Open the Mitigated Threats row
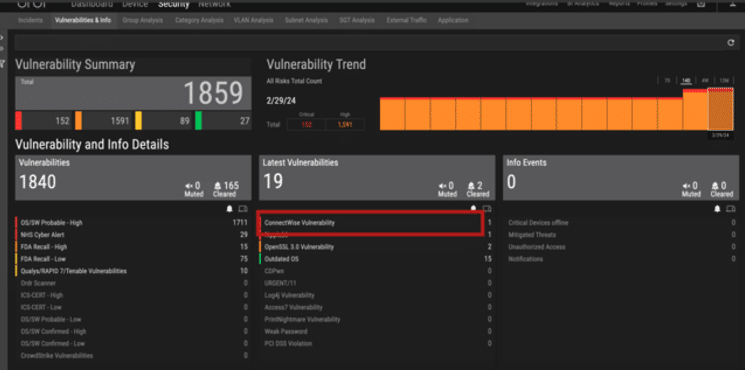This screenshot has height=370, width=745. pos(621,235)
